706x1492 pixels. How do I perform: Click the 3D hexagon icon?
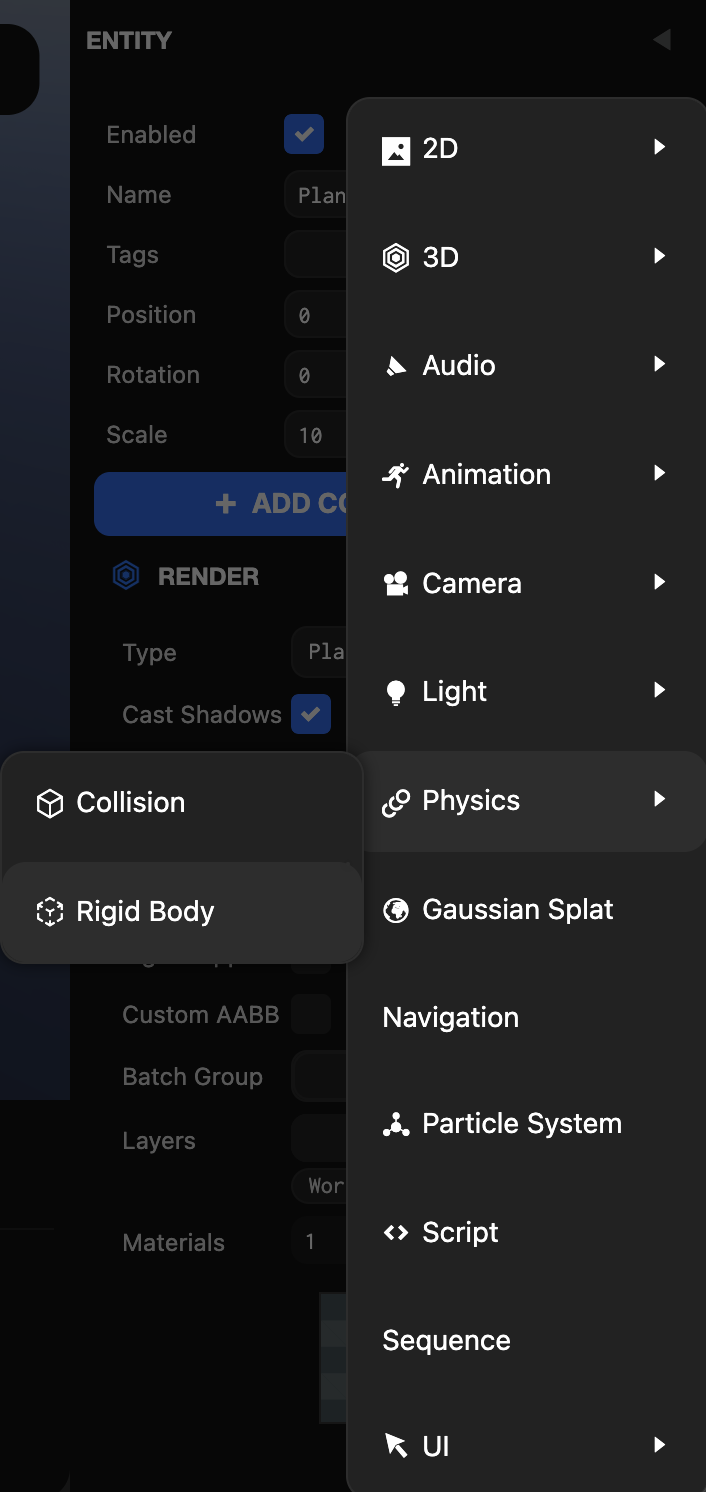(396, 258)
